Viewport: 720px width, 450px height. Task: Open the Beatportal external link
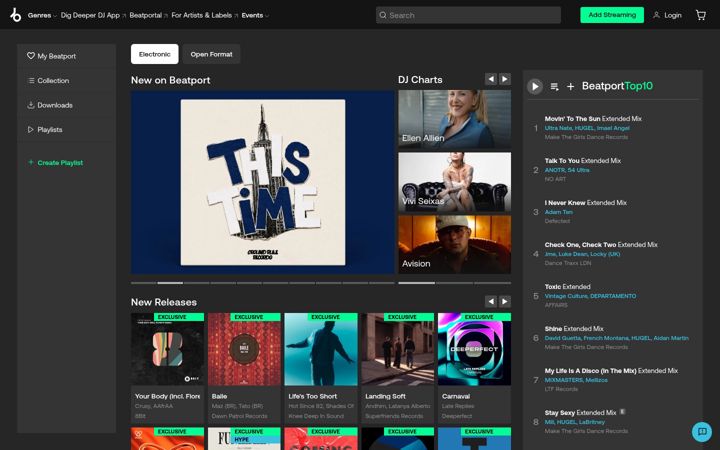(x=148, y=15)
